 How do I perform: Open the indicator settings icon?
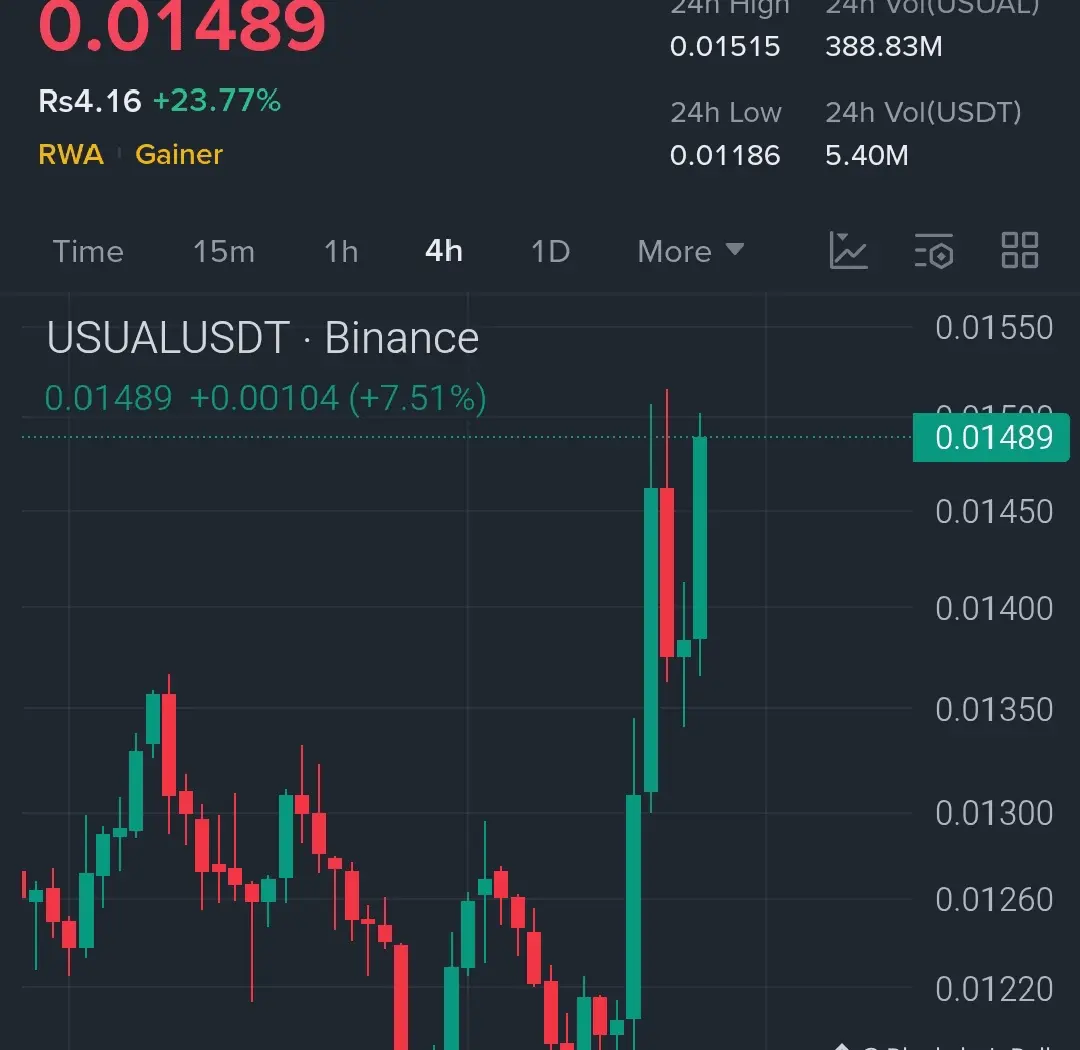(x=934, y=250)
